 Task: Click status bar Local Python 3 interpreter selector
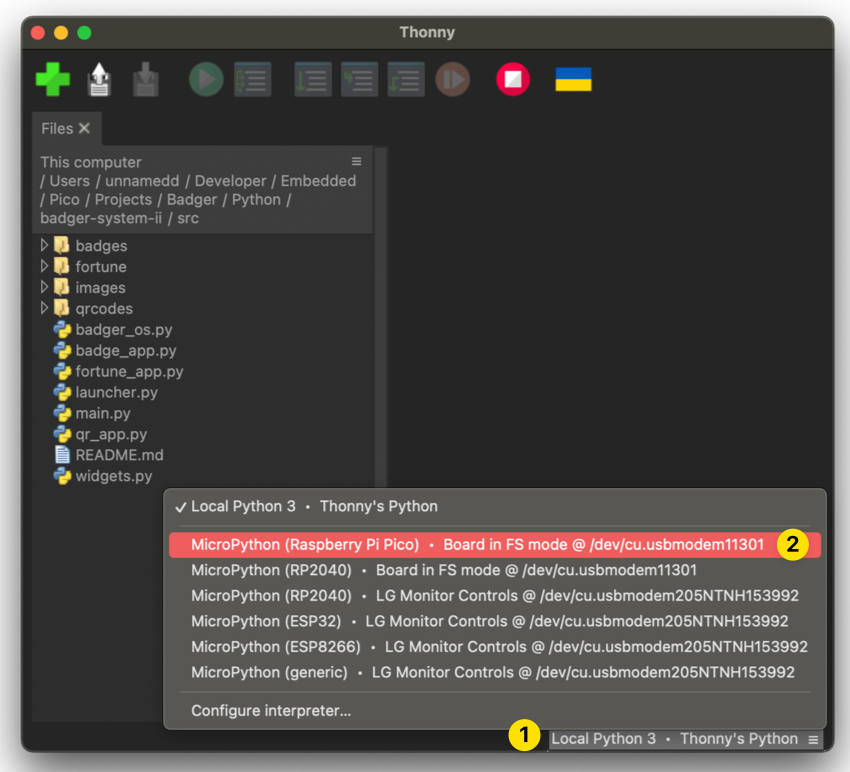point(685,739)
